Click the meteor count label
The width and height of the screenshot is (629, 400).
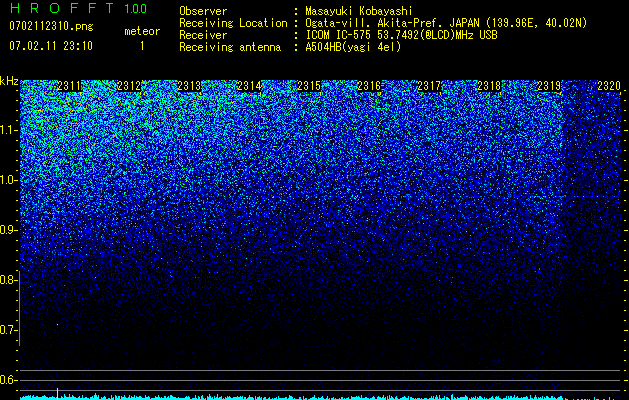click(x=142, y=31)
